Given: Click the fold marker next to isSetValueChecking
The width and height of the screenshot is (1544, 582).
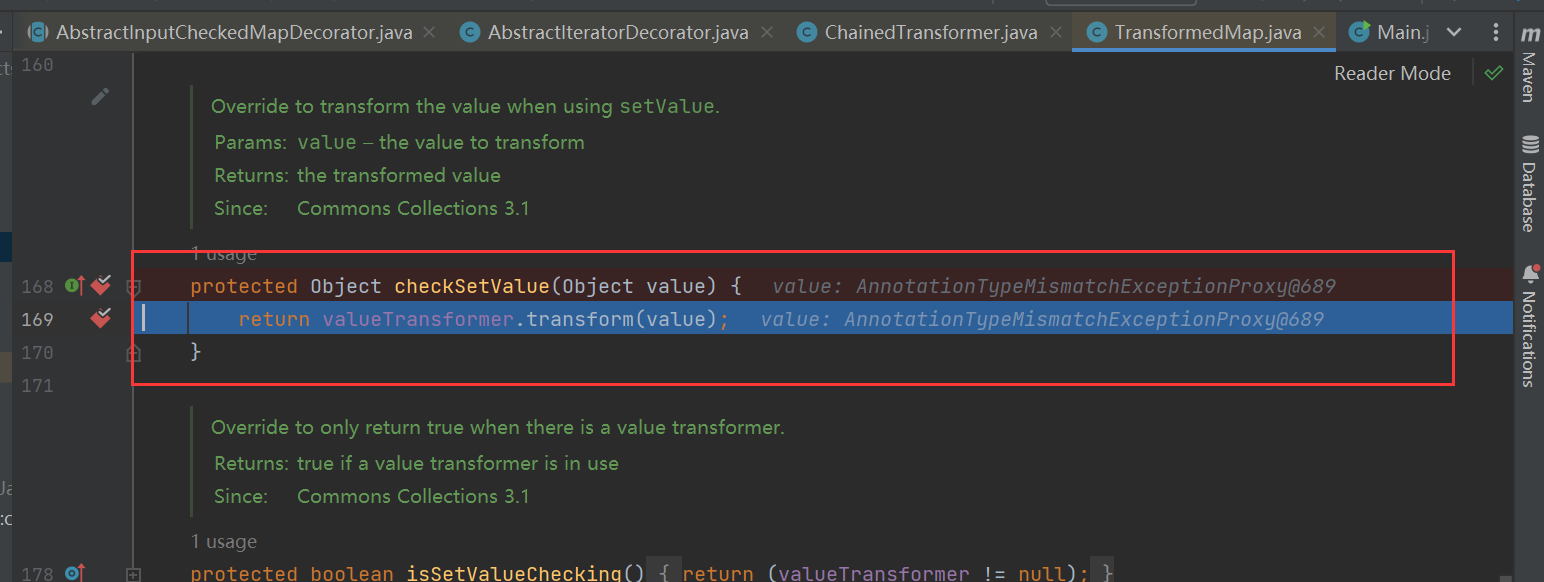Looking at the screenshot, I should click(133, 574).
